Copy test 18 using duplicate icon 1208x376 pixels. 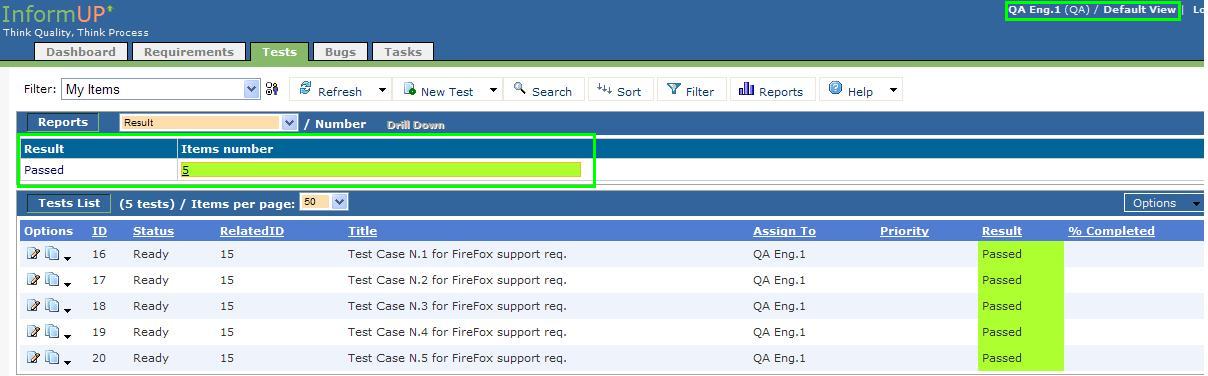point(52,306)
